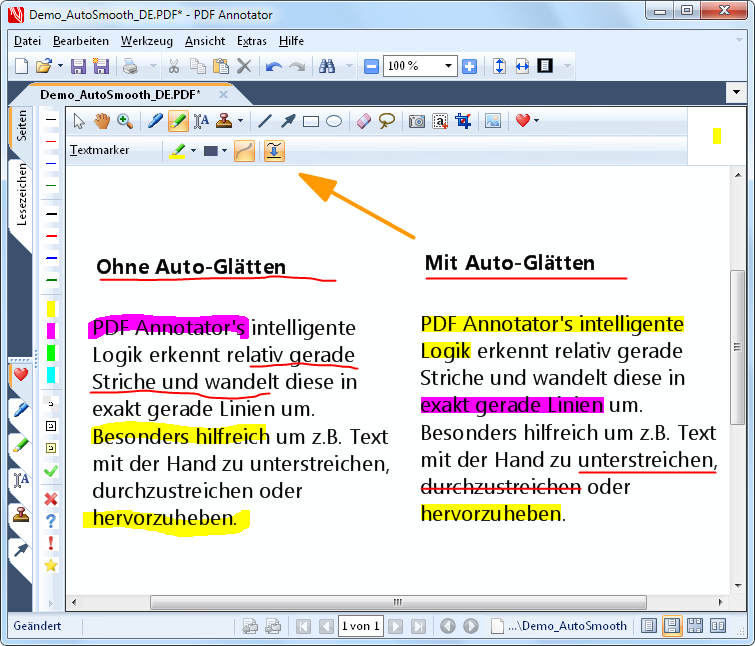Open the Lesezeichen sidebar tab
The height and width of the screenshot is (646, 755).
(x=21, y=194)
